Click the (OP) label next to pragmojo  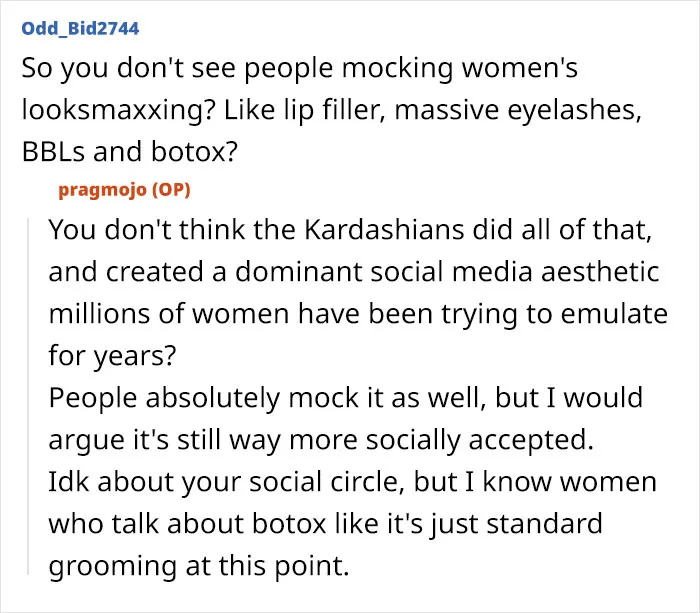point(171,190)
